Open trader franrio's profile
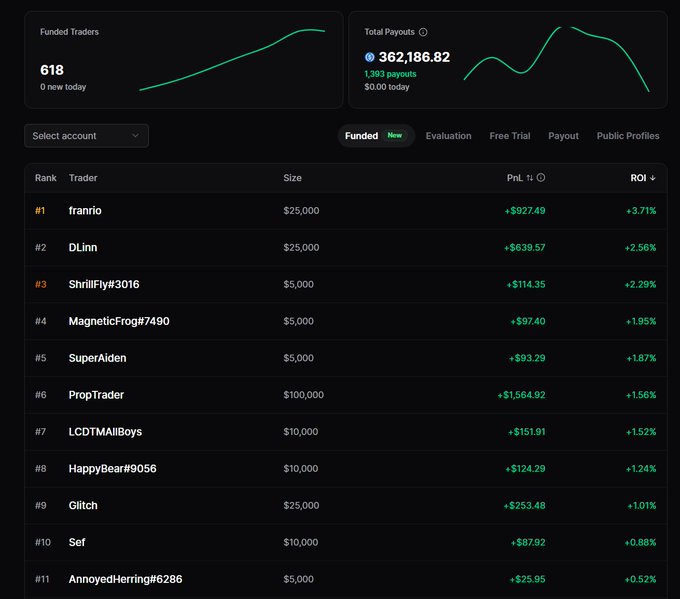Screen dimensions: 680x599 tap(85, 210)
